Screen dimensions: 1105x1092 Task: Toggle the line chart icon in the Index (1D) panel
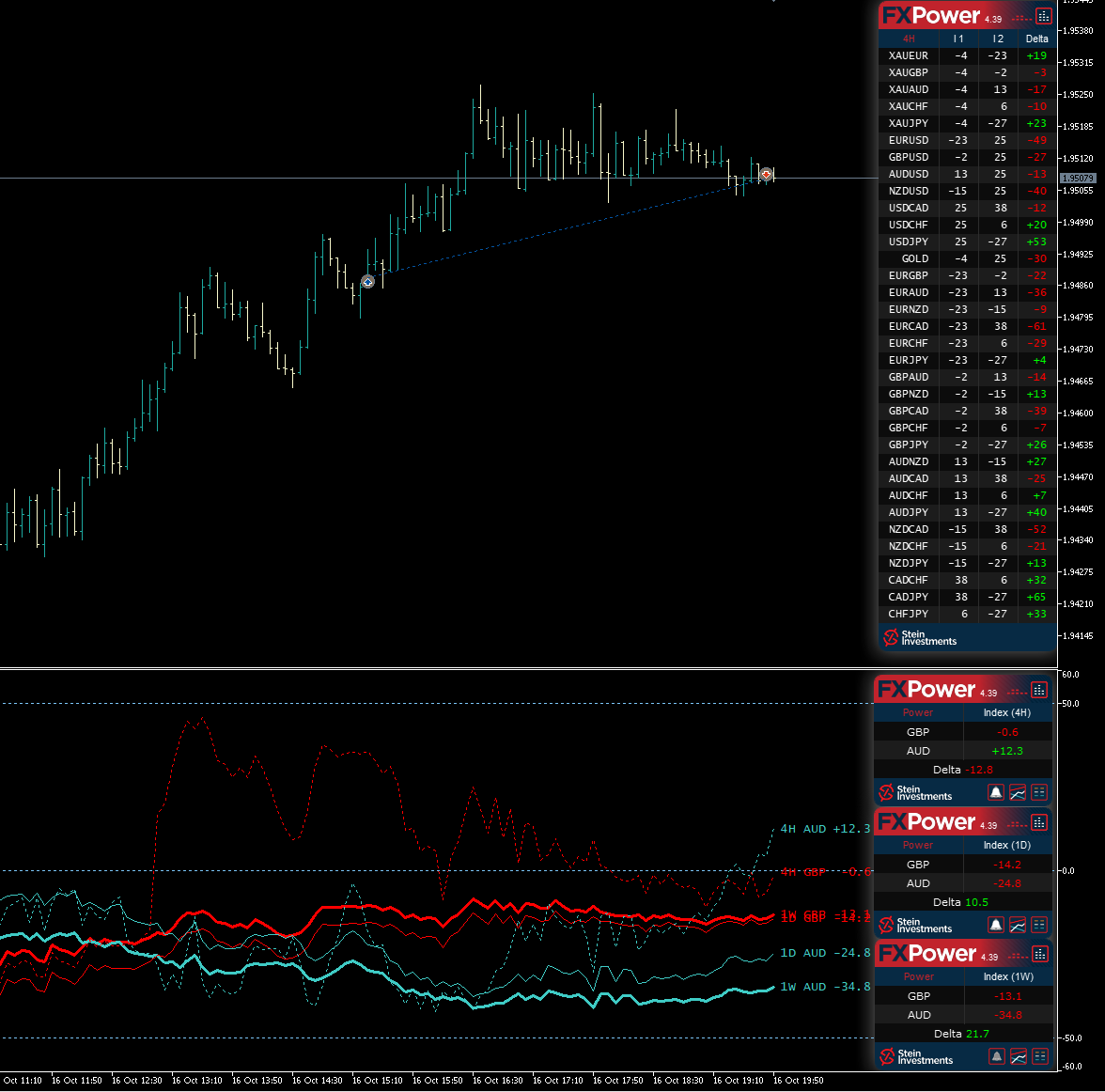[1018, 924]
